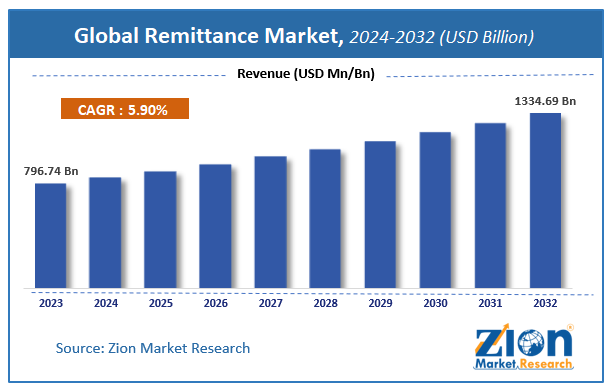Click the Zion Market Research logo
The height and width of the screenshot is (392, 612).
[523, 347]
